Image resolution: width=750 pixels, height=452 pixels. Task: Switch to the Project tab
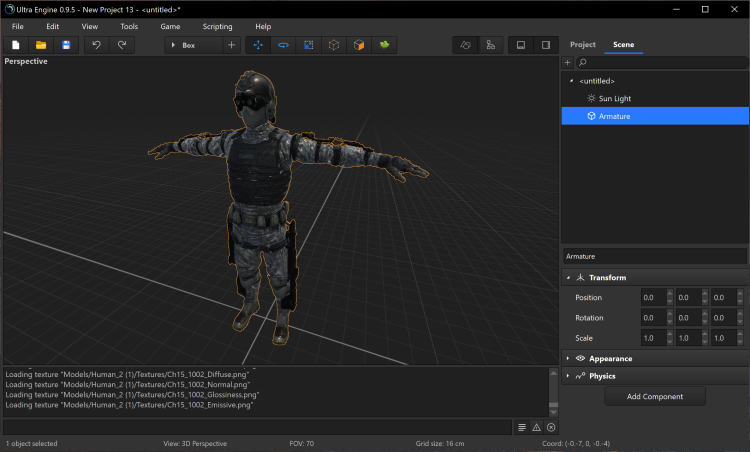click(x=582, y=45)
